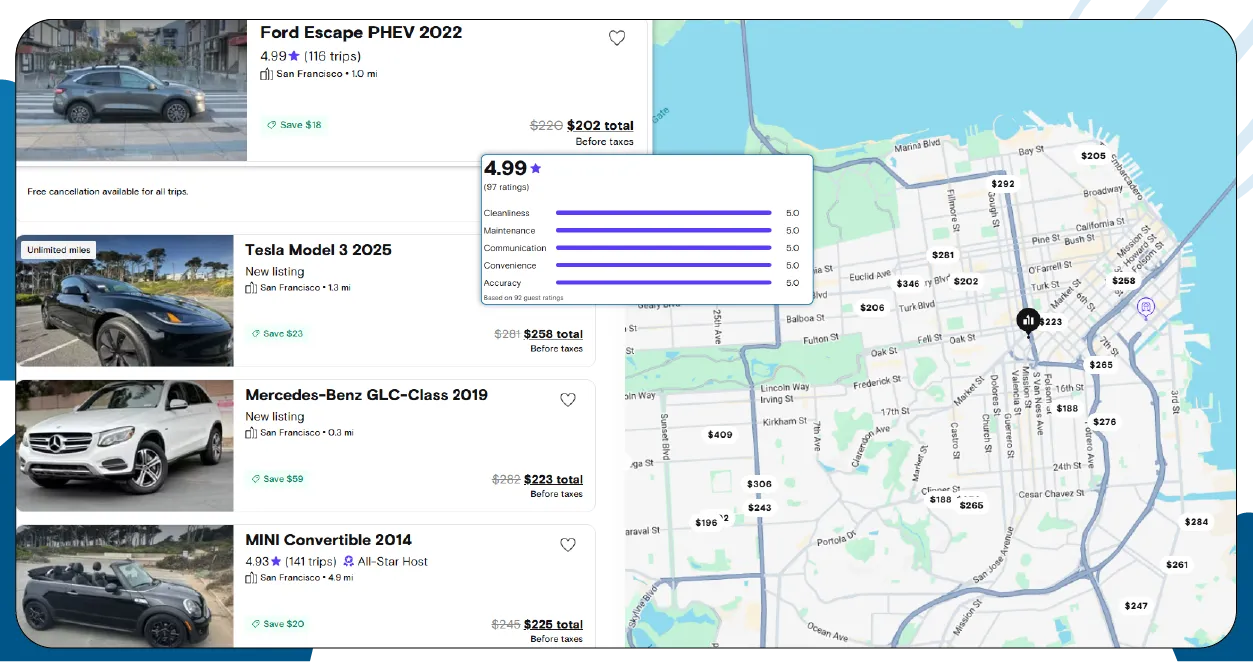Click the Accuracy rating bar
Image resolution: width=1253 pixels, height=662 pixels.
point(663,283)
